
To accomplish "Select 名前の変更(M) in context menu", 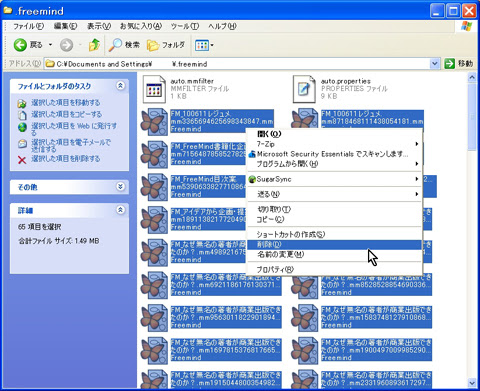I will [x=334, y=255].
